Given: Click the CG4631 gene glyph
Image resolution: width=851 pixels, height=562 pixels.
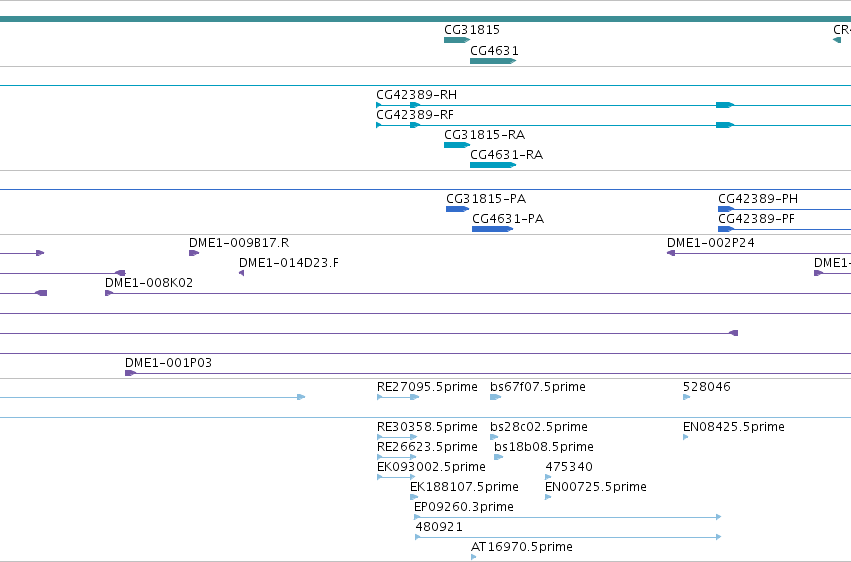Looking at the screenshot, I should point(493,61).
